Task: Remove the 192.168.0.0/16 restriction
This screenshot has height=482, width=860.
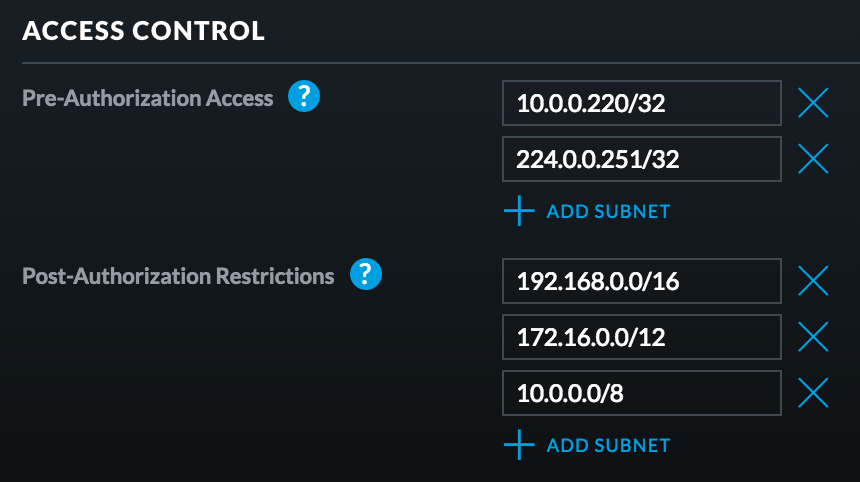Action: coord(813,281)
